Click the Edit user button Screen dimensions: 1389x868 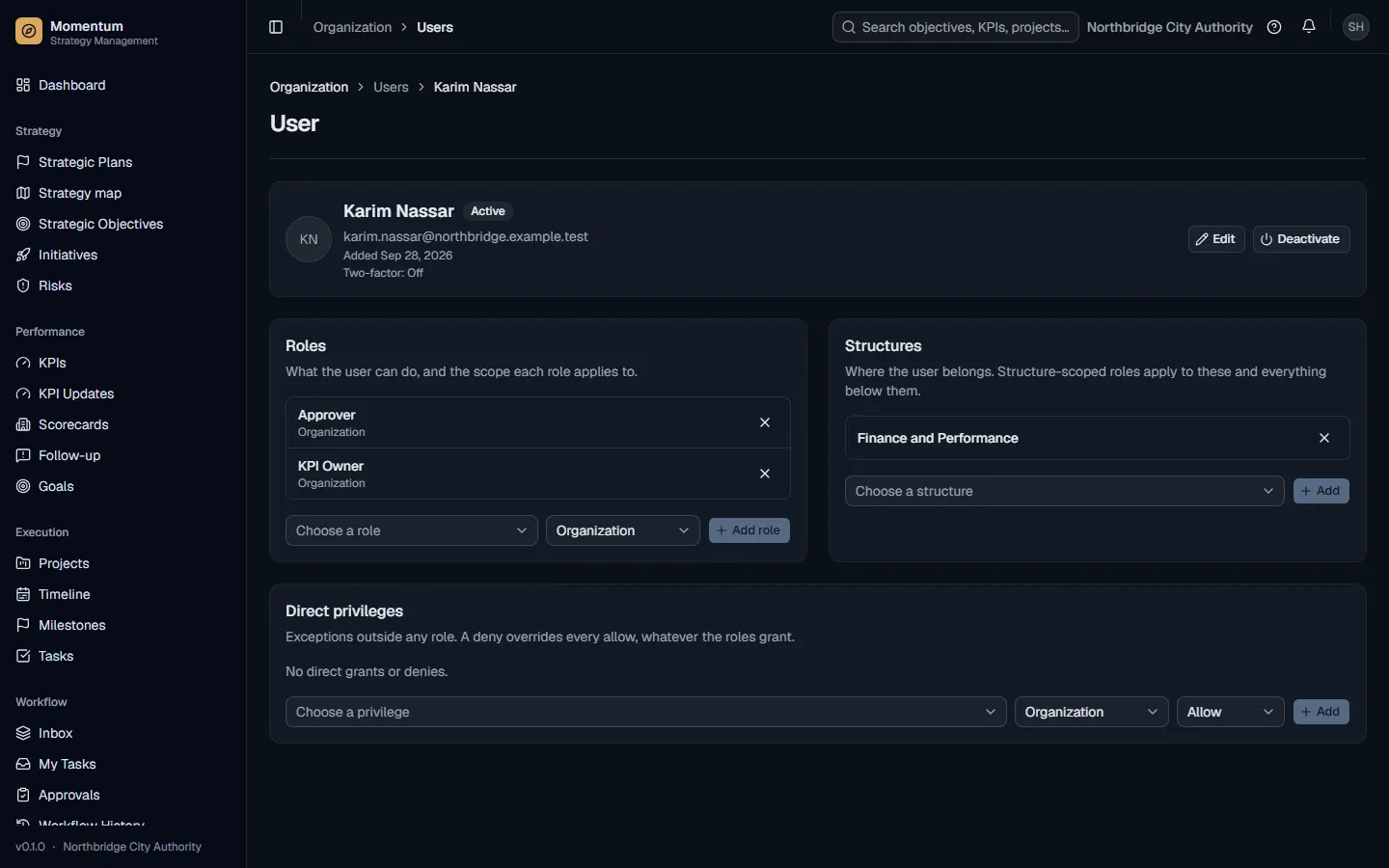(1216, 239)
